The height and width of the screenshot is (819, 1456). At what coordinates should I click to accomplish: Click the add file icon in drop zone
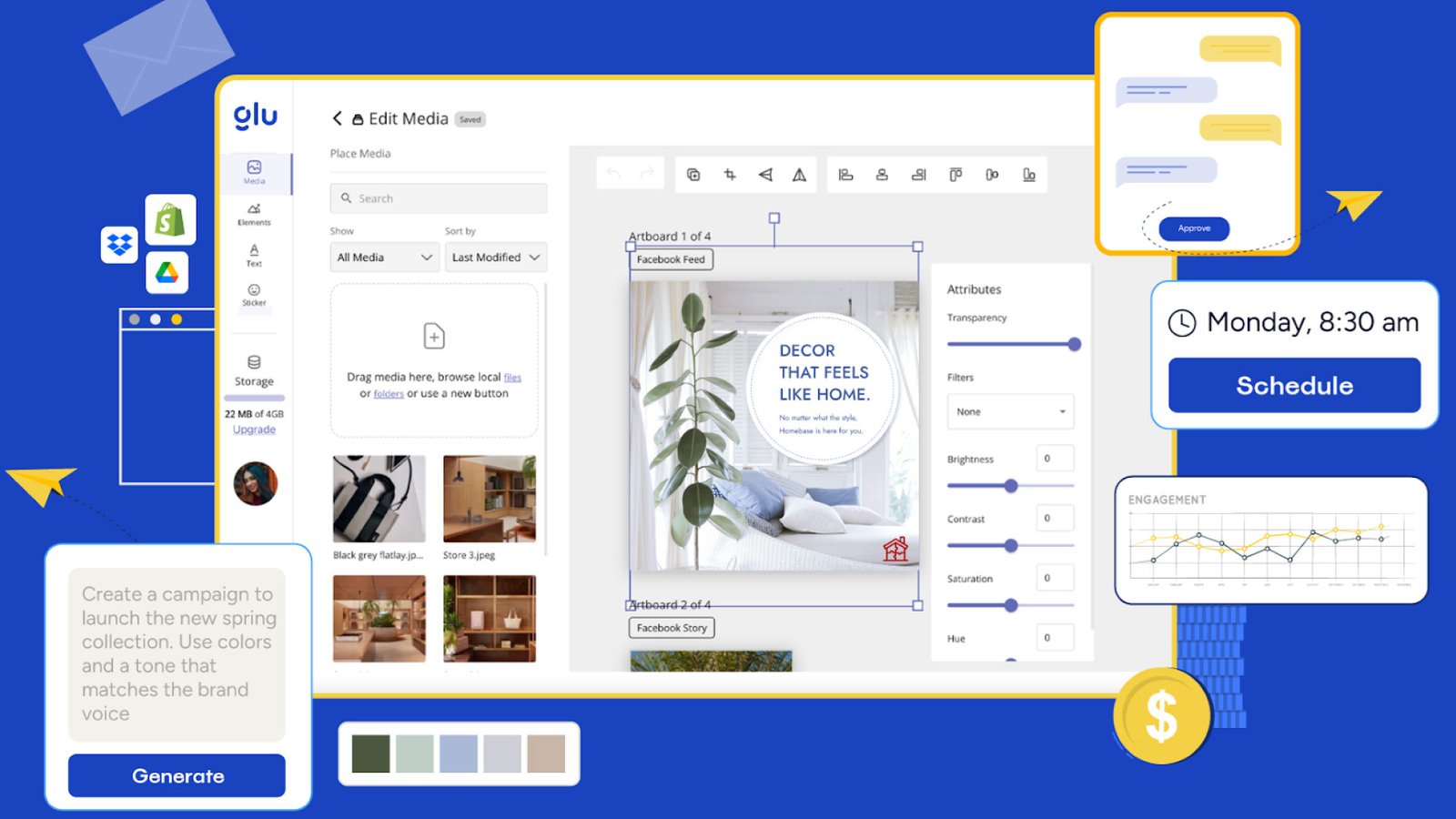[434, 337]
